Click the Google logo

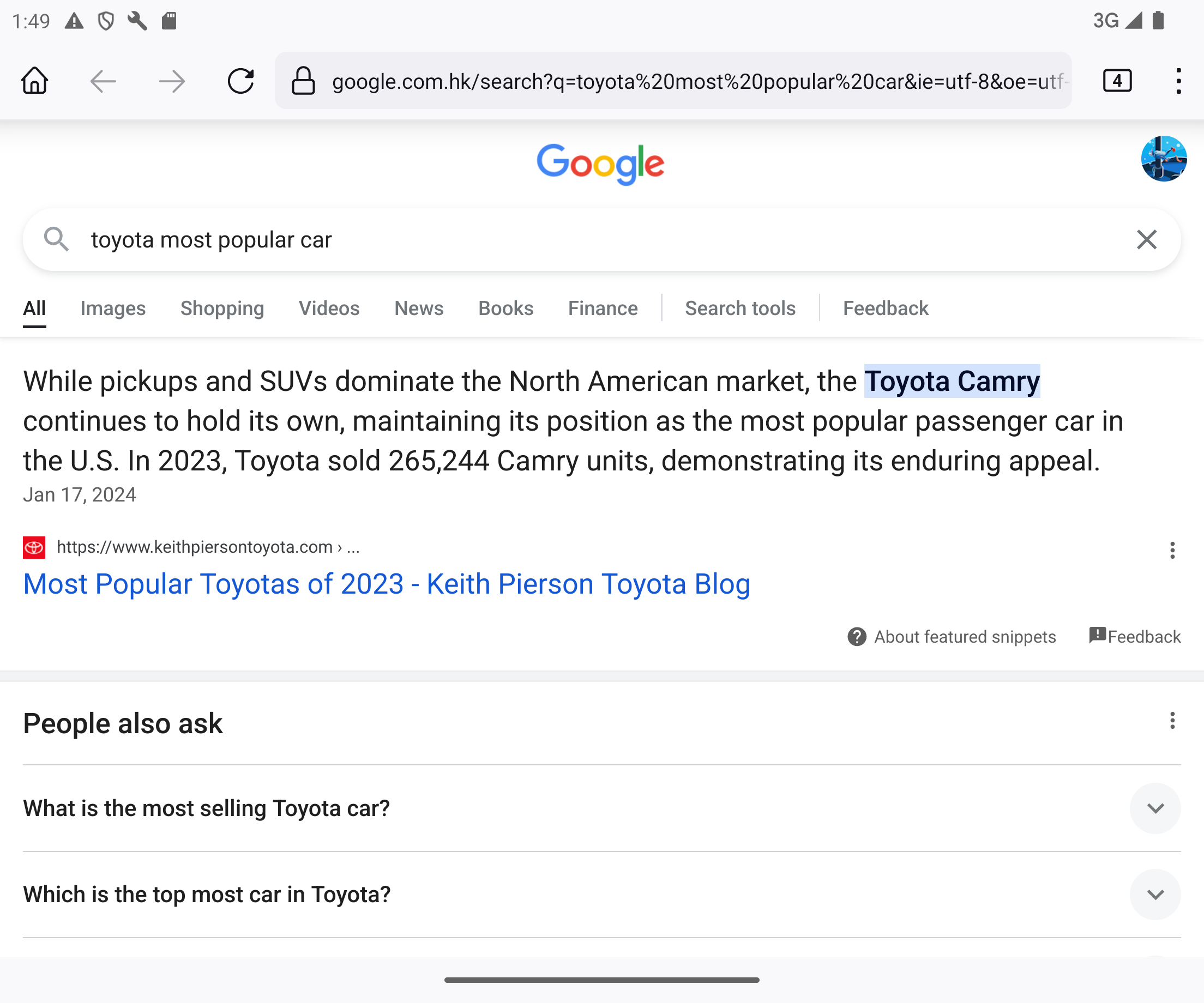600,165
